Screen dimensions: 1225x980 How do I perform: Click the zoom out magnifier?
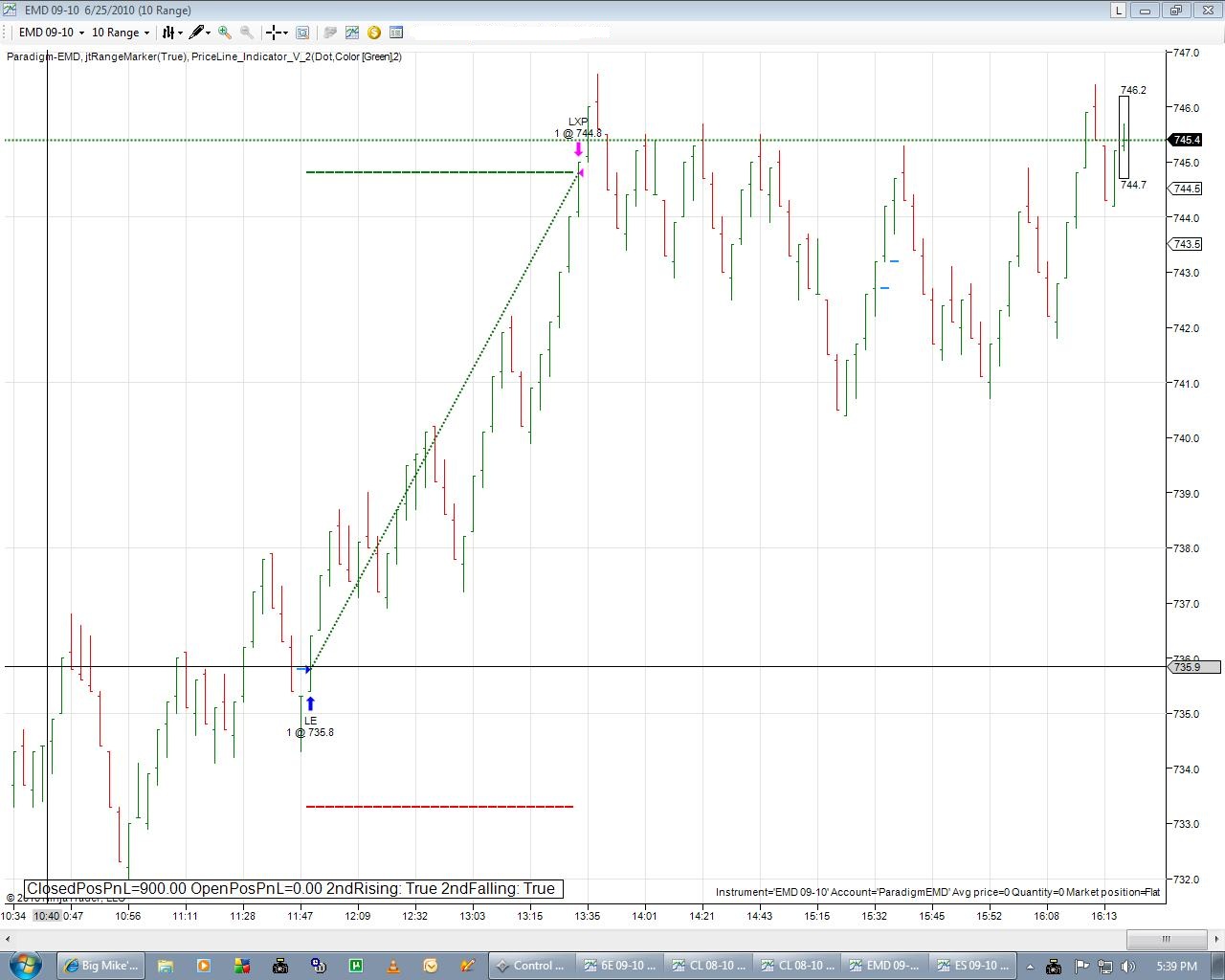[x=247, y=32]
